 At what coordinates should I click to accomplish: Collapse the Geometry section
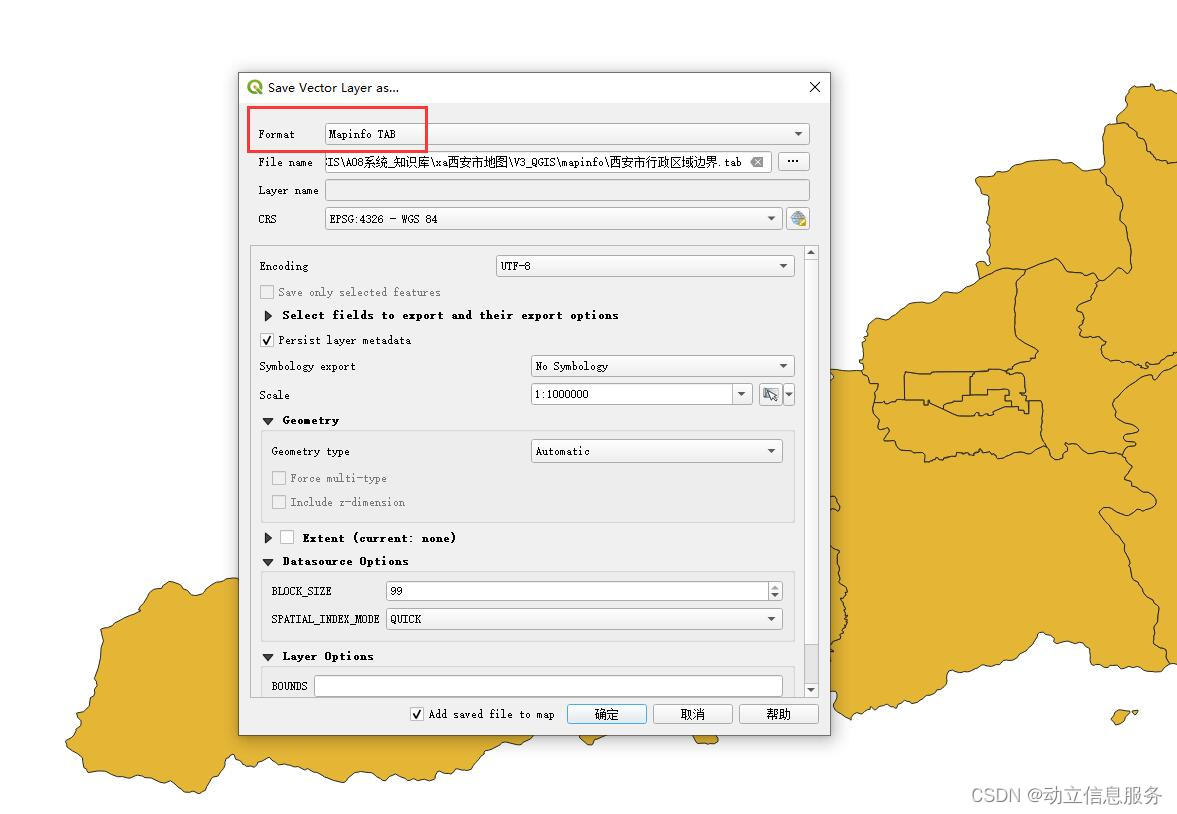point(268,421)
